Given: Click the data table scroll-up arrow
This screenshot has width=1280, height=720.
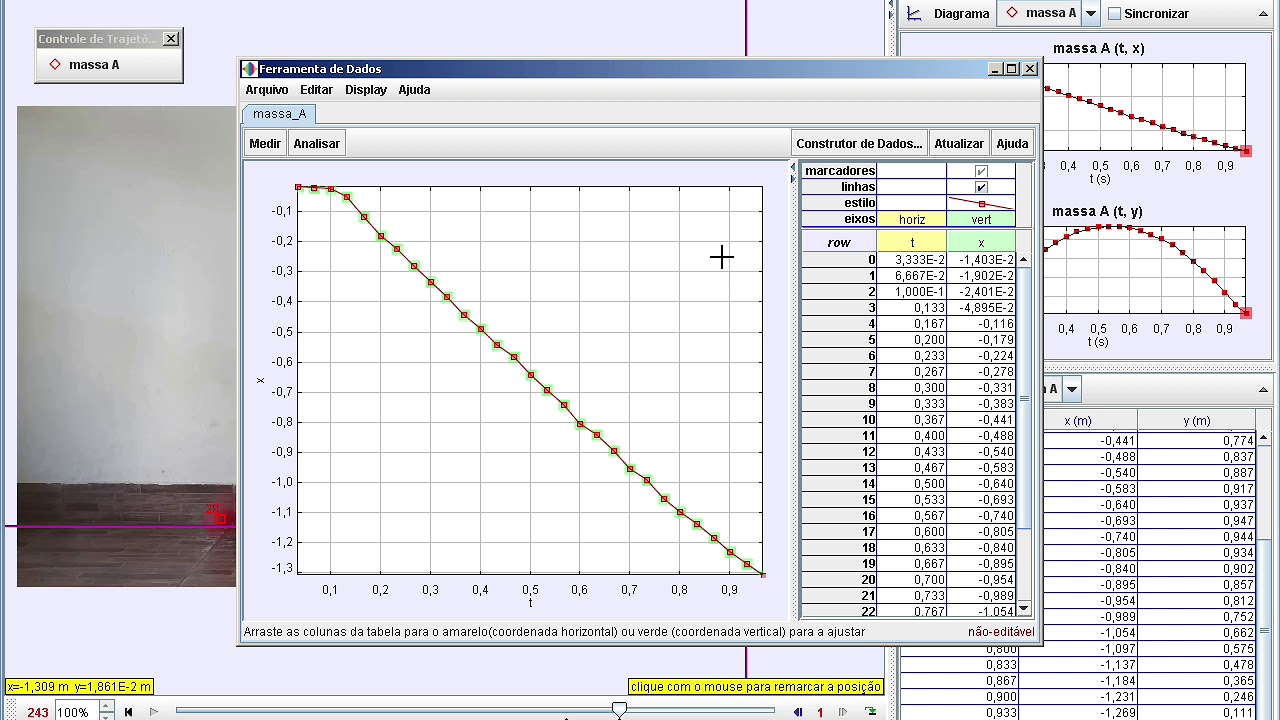Looking at the screenshot, I should [x=1023, y=260].
